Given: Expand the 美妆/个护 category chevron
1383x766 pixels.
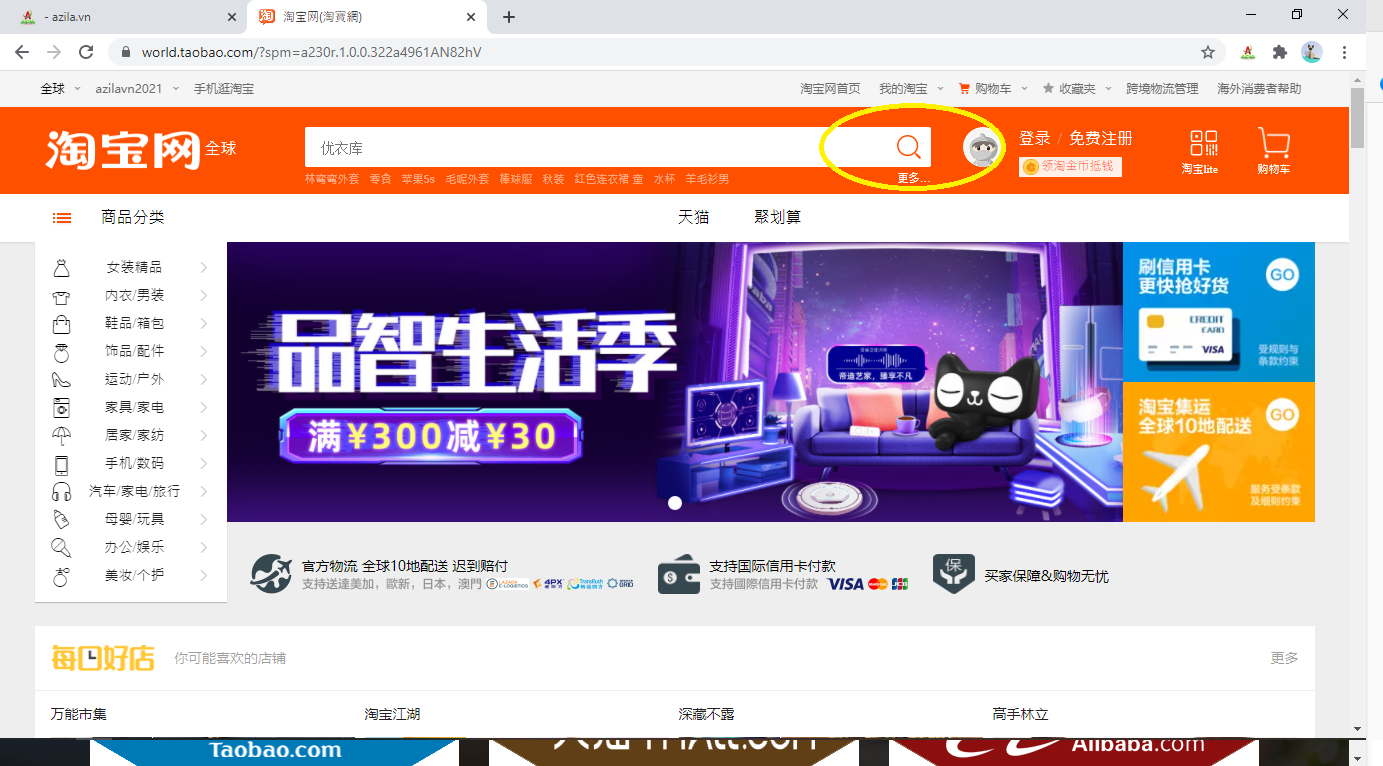Looking at the screenshot, I should click(x=204, y=576).
